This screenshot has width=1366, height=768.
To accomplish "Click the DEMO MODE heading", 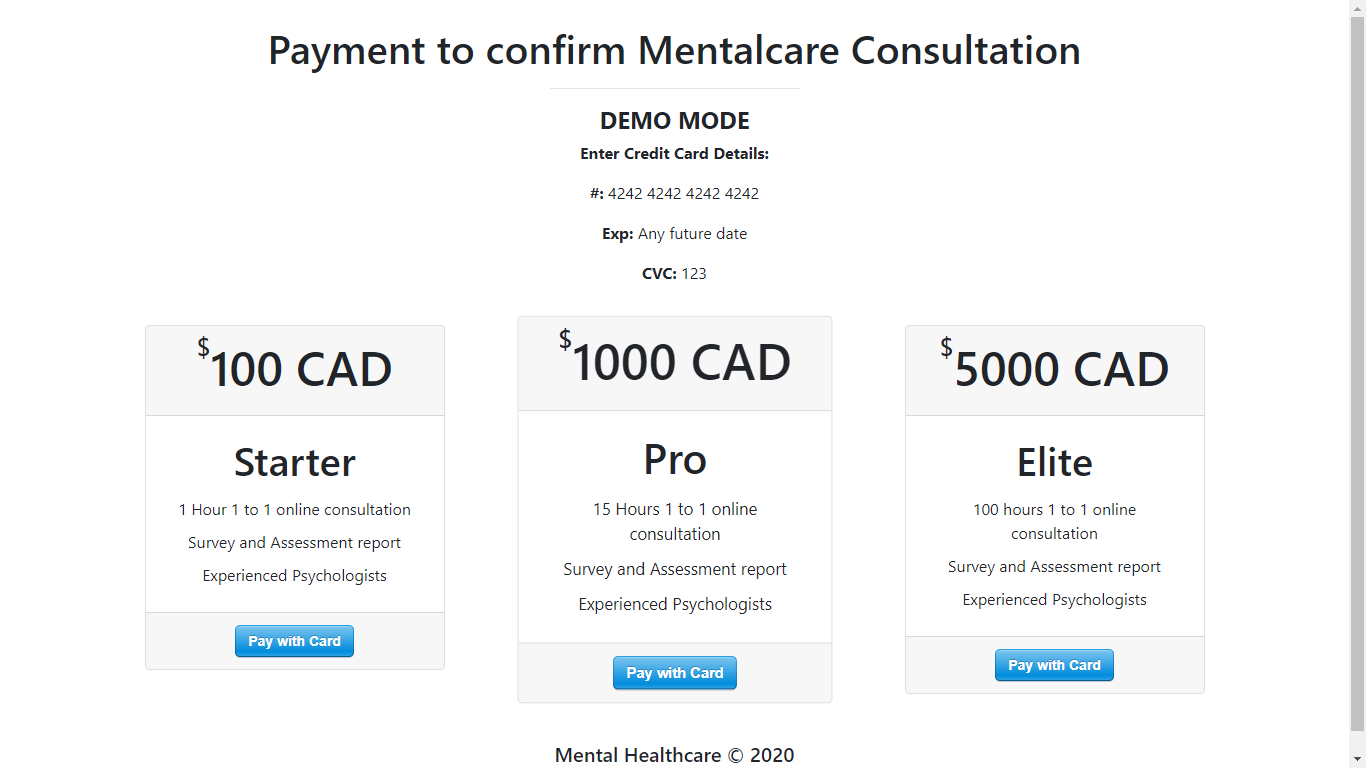I will coord(674,121).
